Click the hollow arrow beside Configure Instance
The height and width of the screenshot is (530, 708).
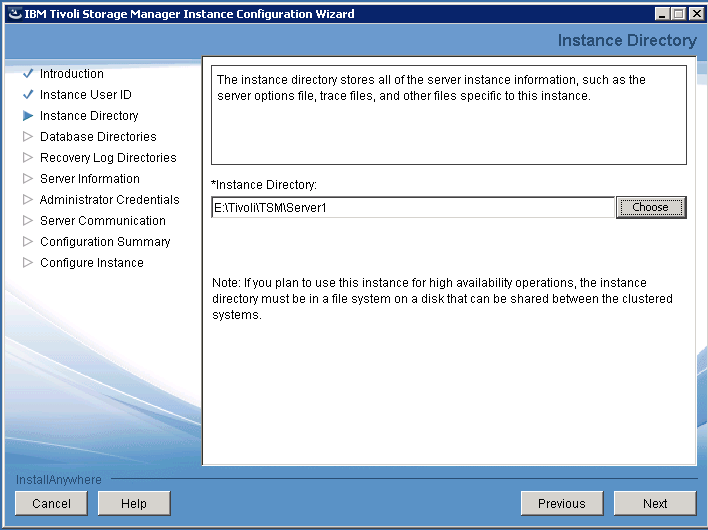pyautogui.click(x=28, y=262)
